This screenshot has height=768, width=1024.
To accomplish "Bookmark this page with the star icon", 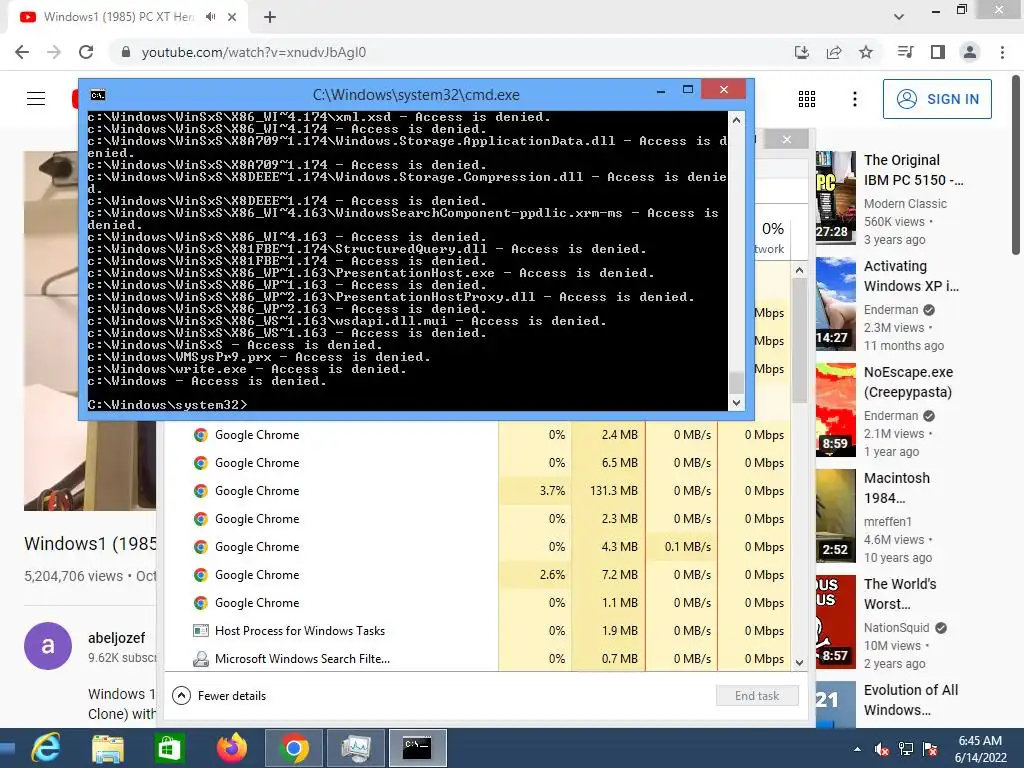I will [x=866, y=52].
